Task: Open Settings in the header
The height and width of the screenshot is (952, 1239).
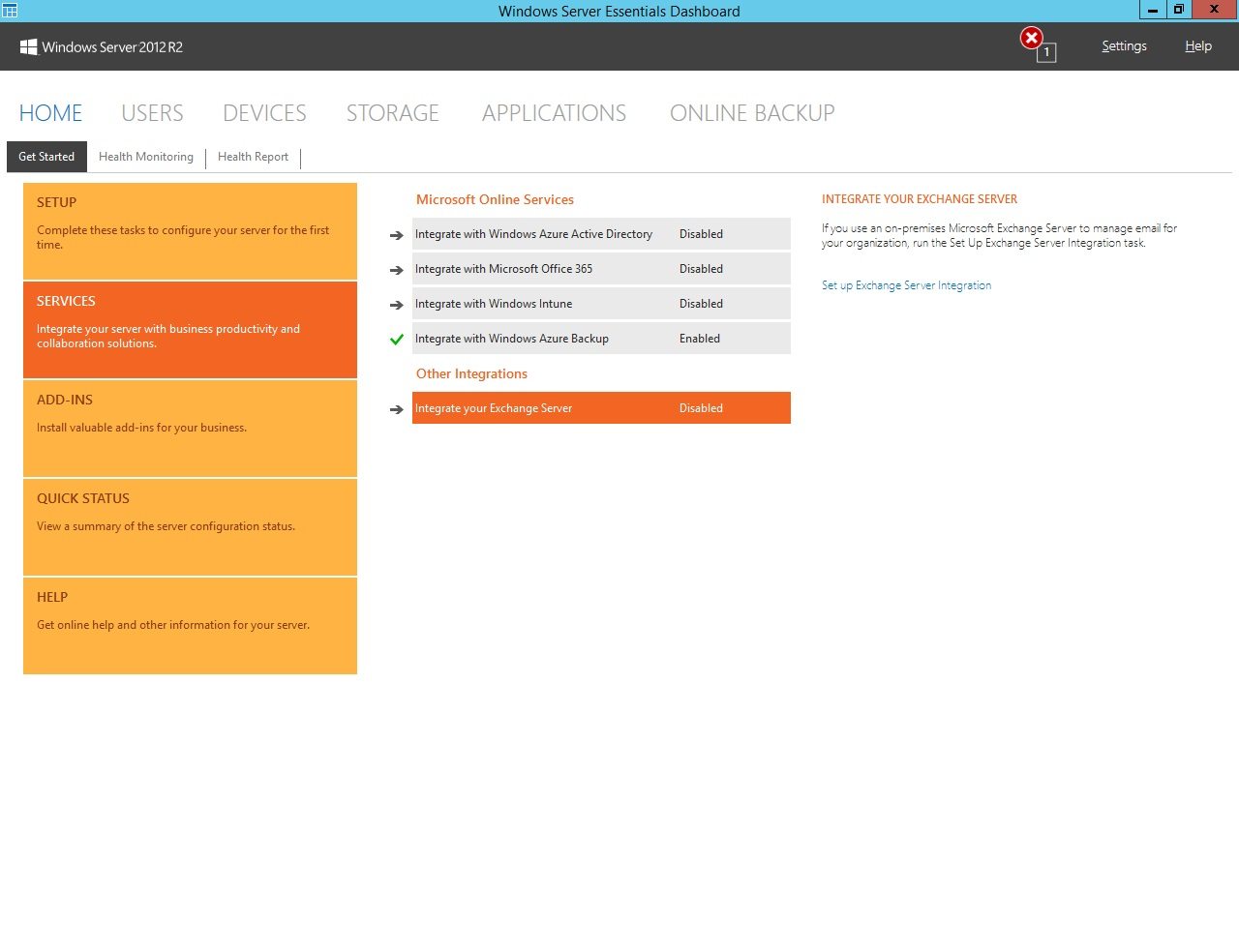Action: pyautogui.click(x=1124, y=46)
